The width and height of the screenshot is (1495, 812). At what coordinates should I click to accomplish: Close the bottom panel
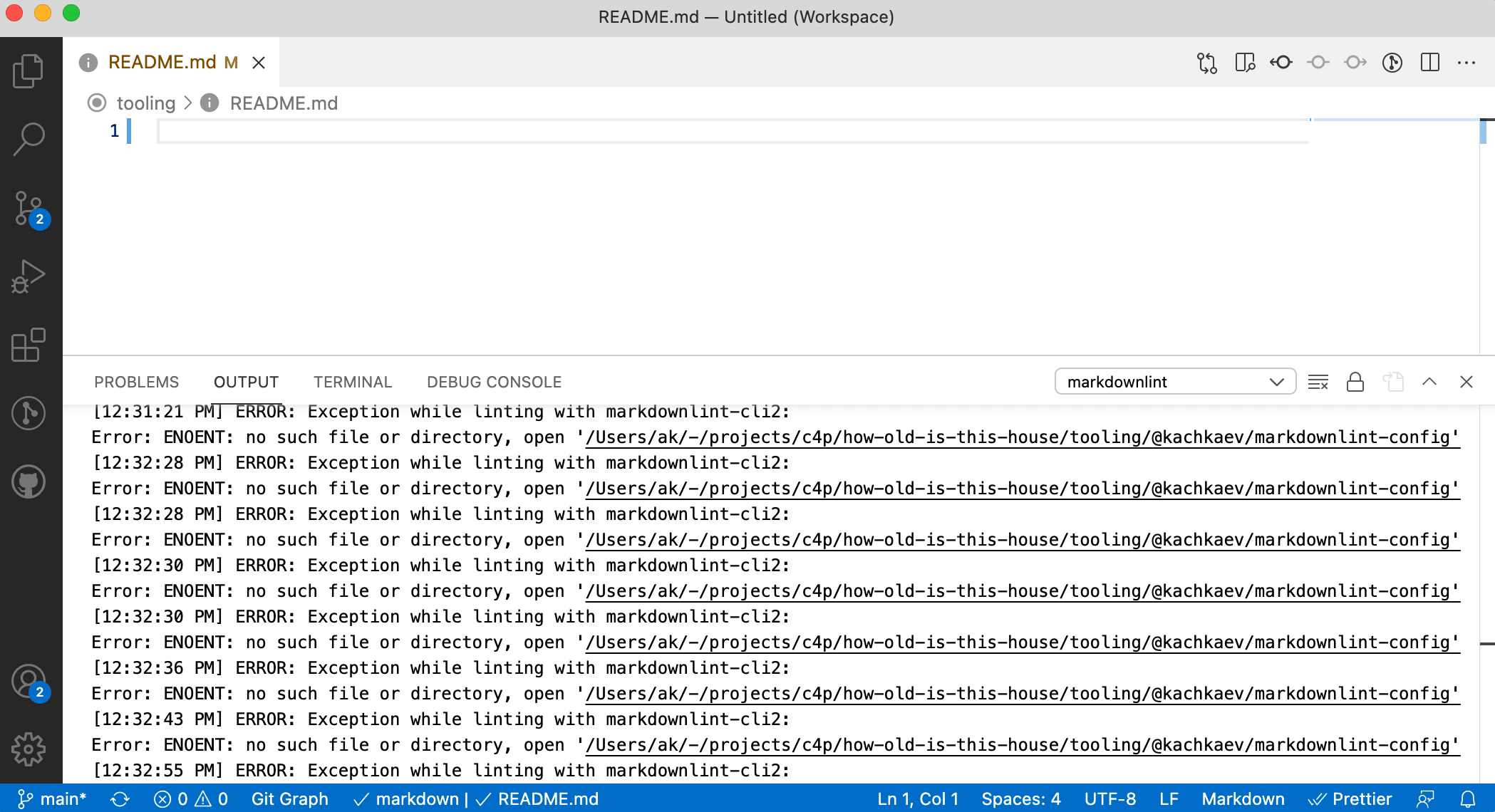coord(1466,382)
